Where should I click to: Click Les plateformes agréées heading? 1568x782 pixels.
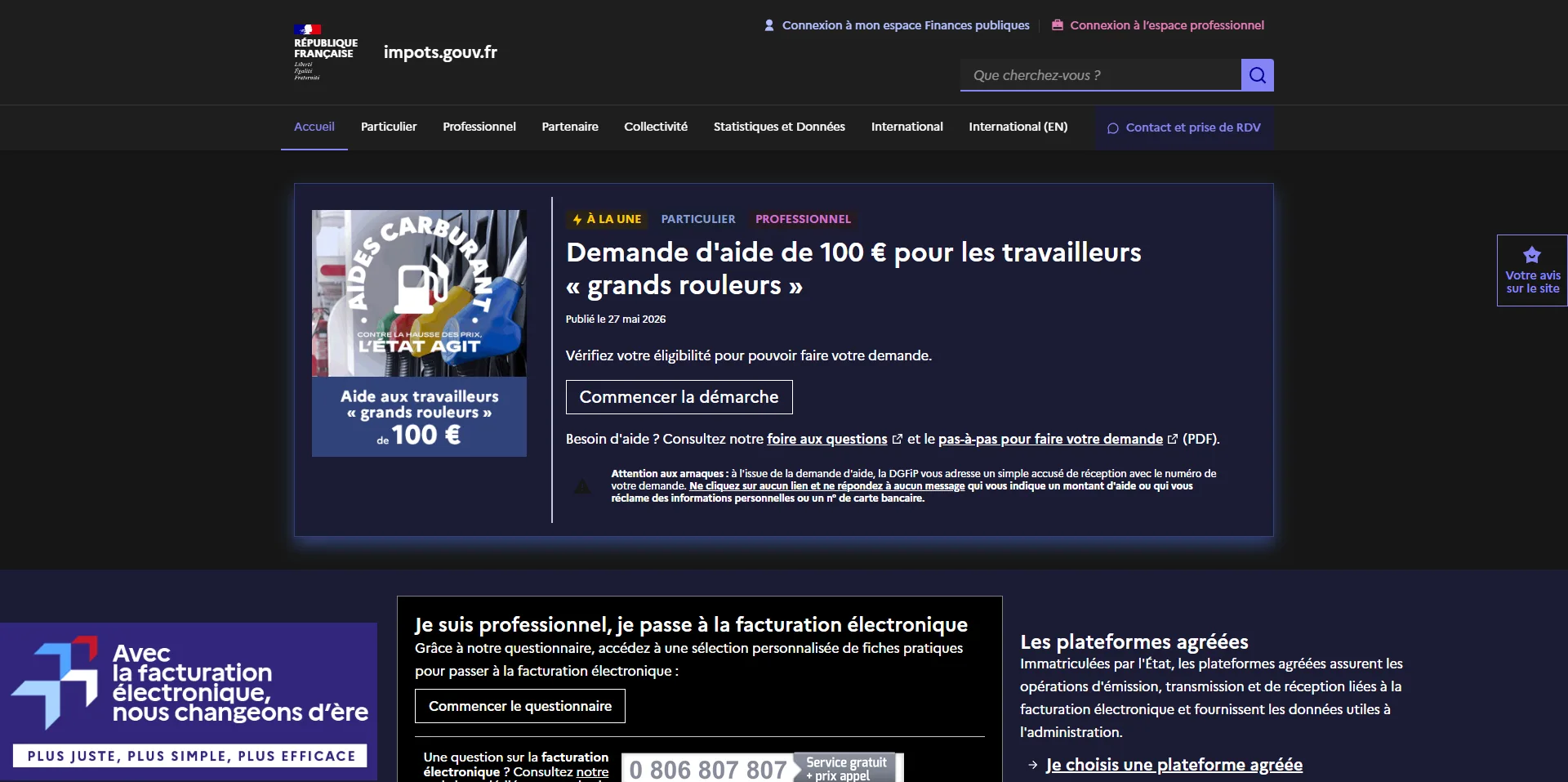click(x=1134, y=641)
